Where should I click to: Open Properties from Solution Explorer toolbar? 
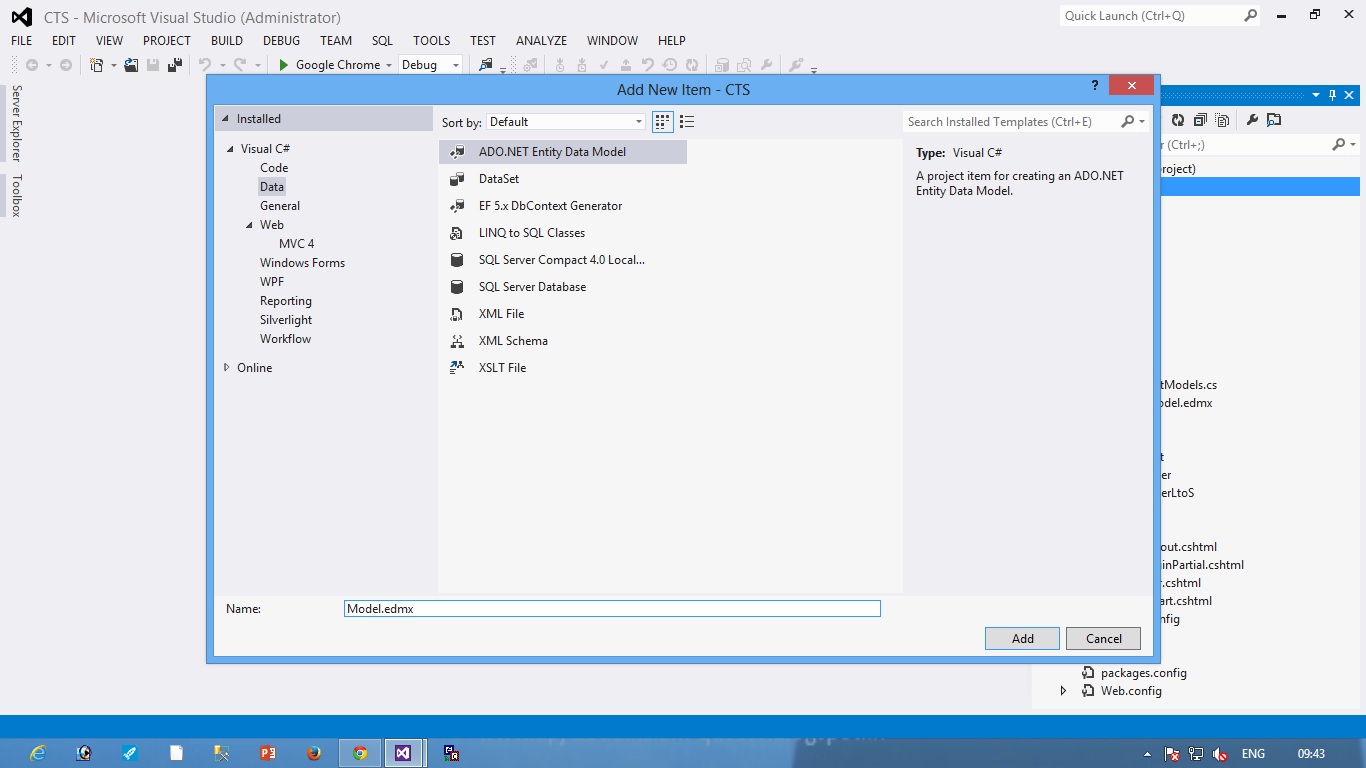pos(1252,119)
